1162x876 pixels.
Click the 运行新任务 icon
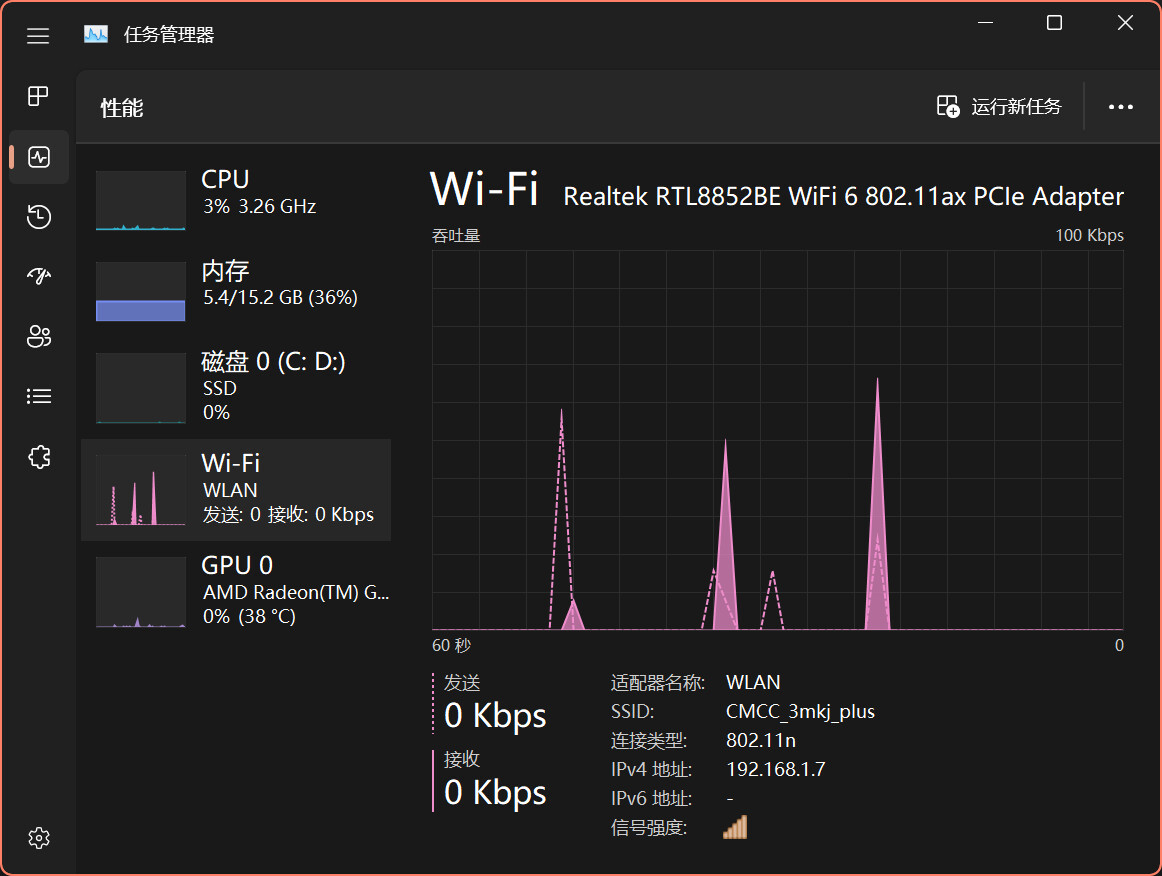coord(948,107)
